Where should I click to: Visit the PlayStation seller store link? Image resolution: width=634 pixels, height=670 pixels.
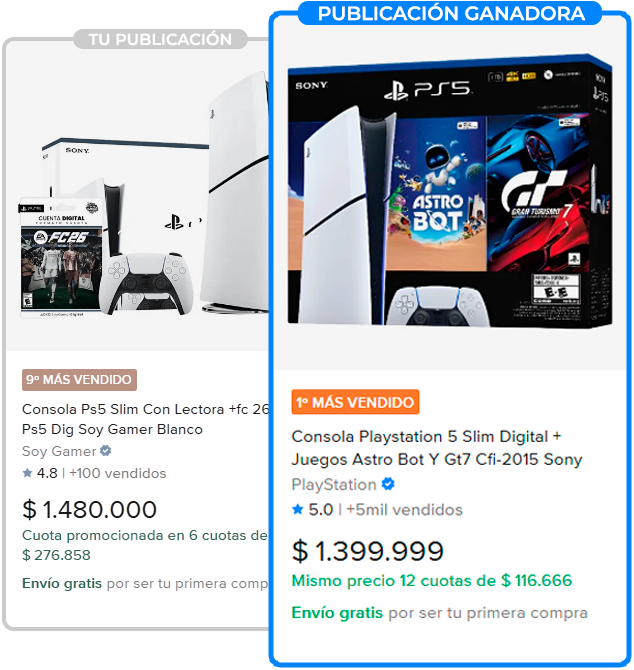tap(334, 485)
